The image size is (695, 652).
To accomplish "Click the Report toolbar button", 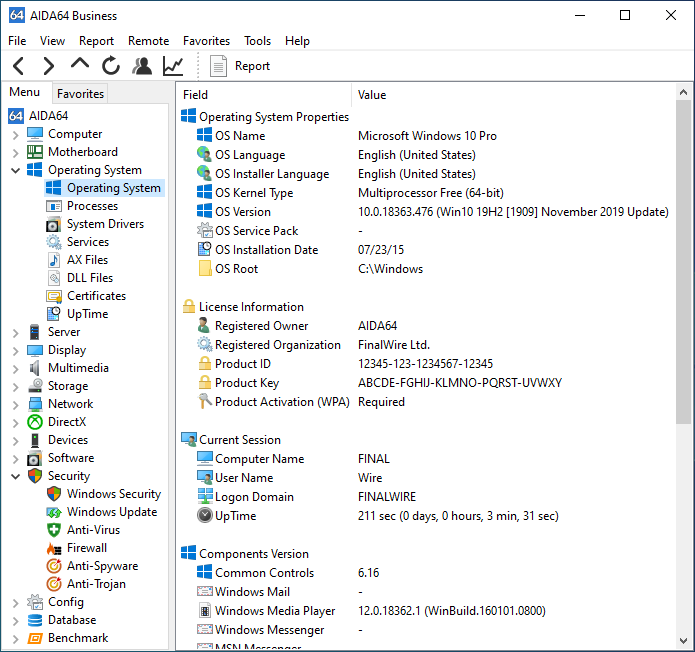I will [241, 66].
